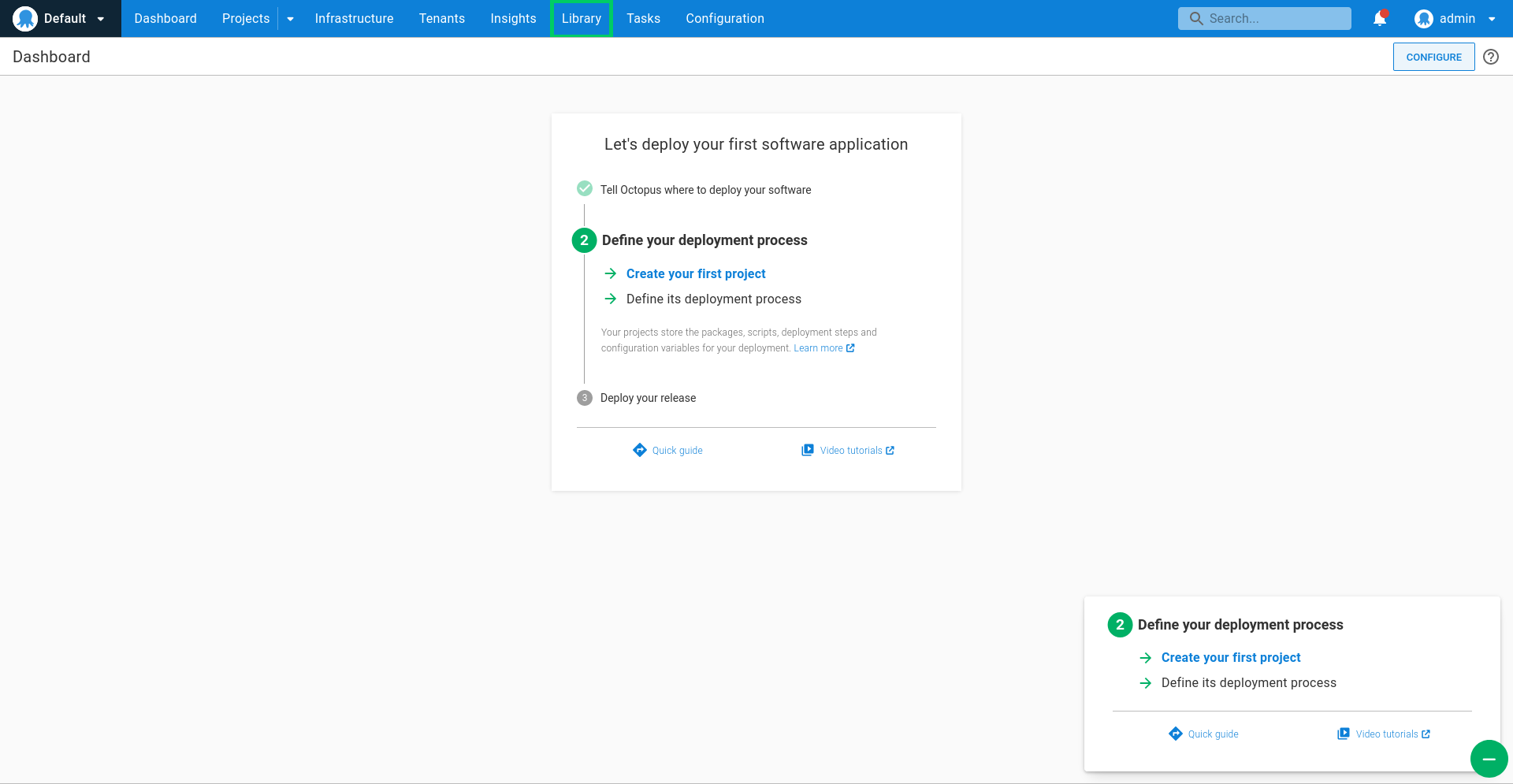The height and width of the screenshot is (784, 1513).
Task: Expand the admin user menu arrow
Action: [1492, 19]
